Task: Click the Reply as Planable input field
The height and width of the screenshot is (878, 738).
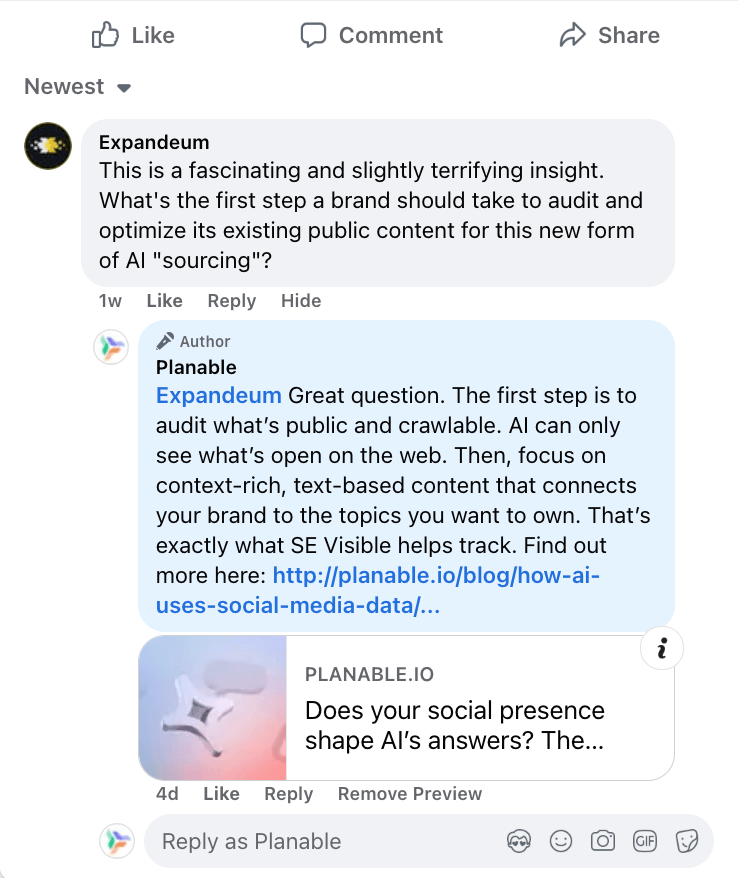Action: tap(300, 841)
